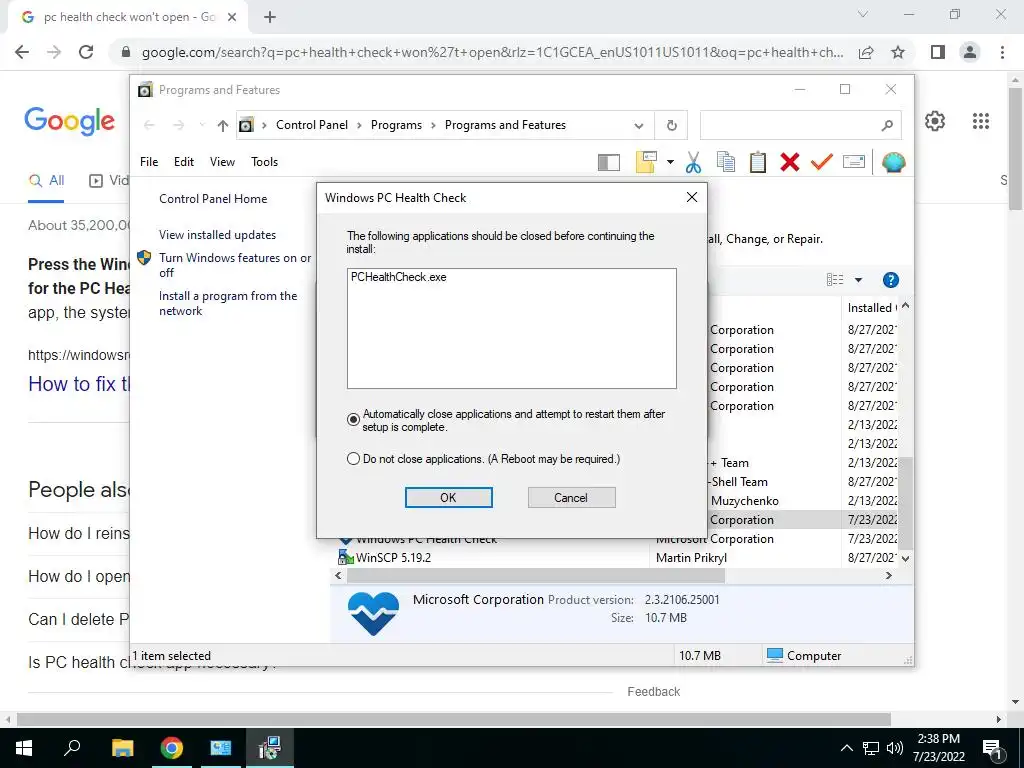Click Cancel in the PC Health Check dialog
The height and width of the screenshot is (768, 1024).
click(571, 498)
